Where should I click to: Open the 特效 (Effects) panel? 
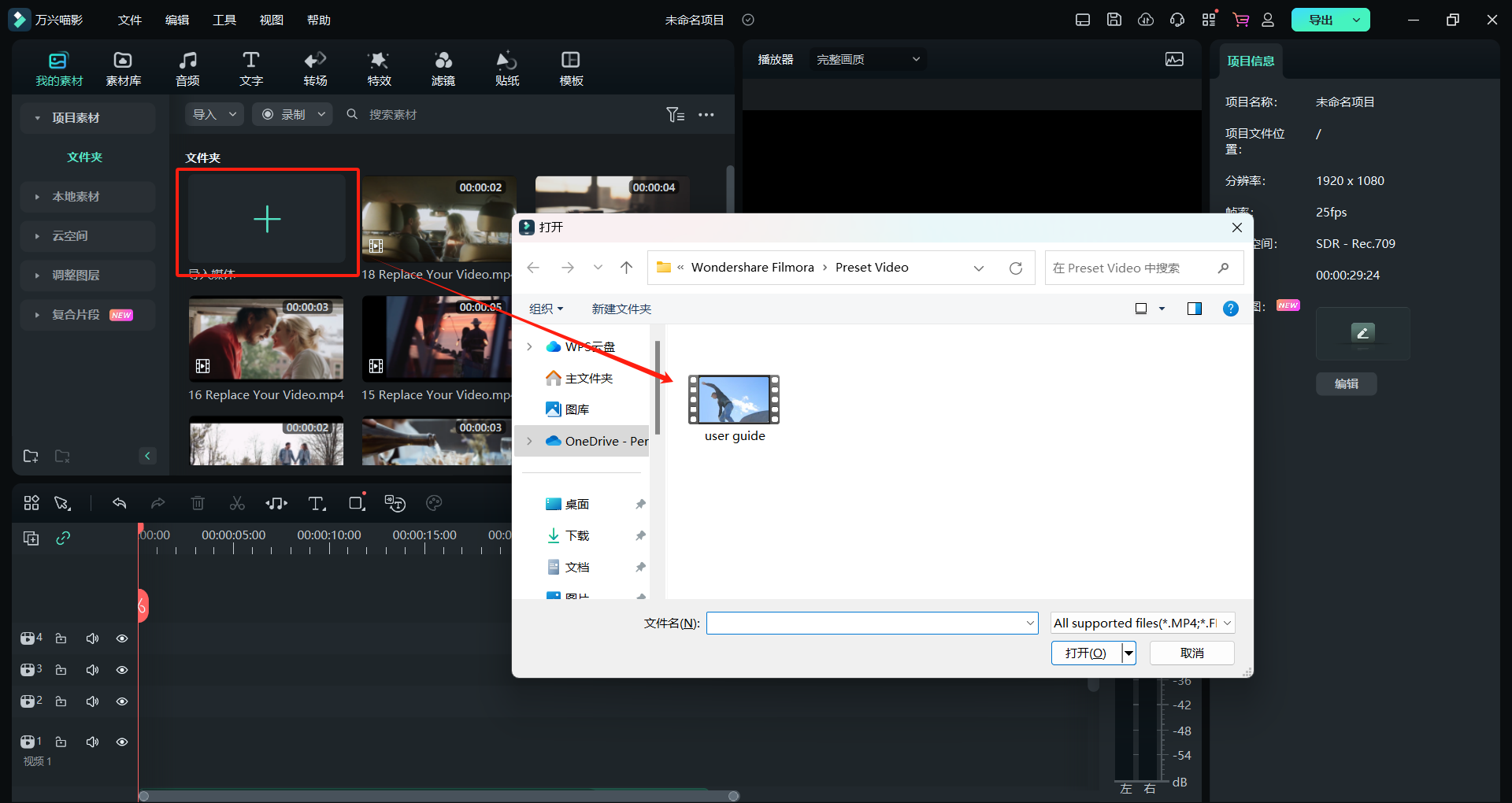(379, 68)
